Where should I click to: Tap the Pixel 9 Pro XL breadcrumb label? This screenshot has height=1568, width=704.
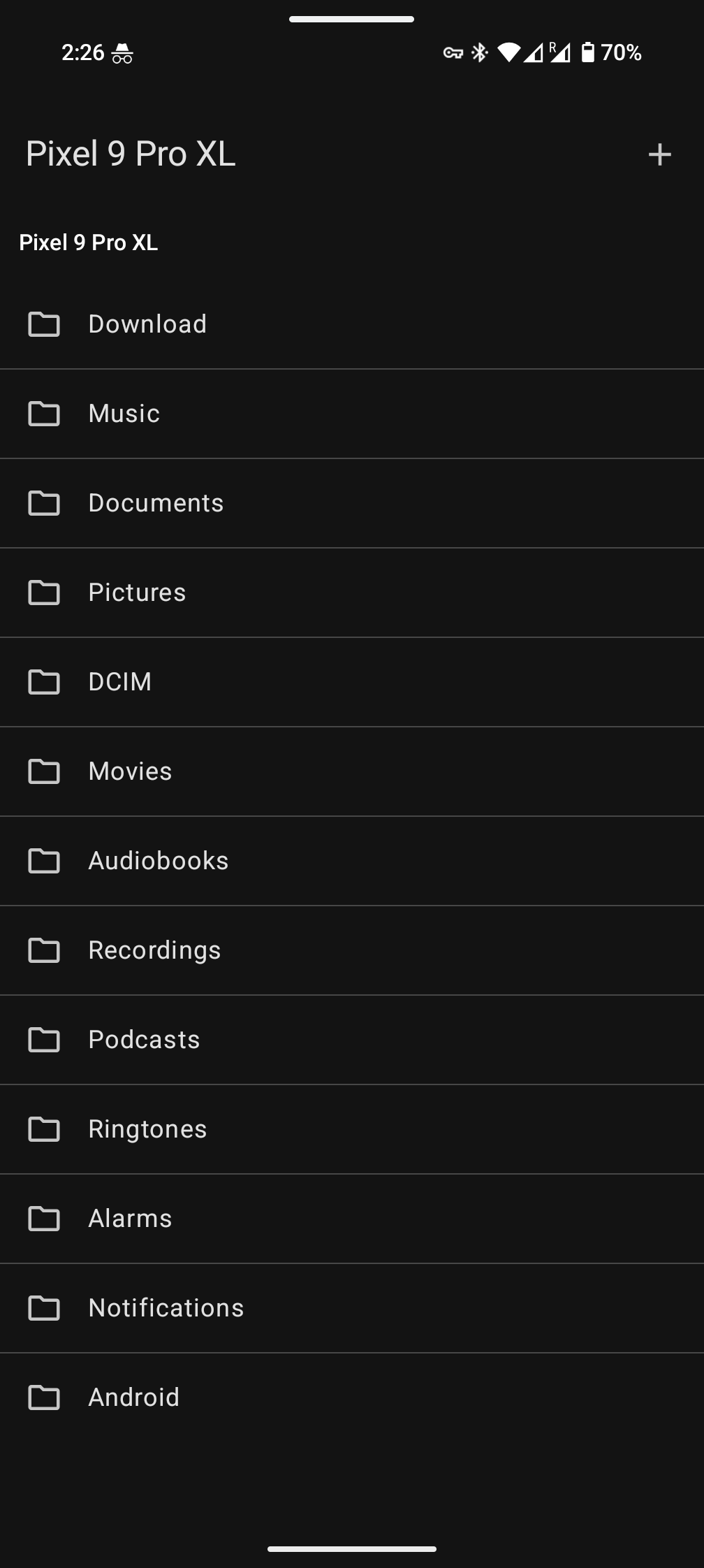point(89,242)
